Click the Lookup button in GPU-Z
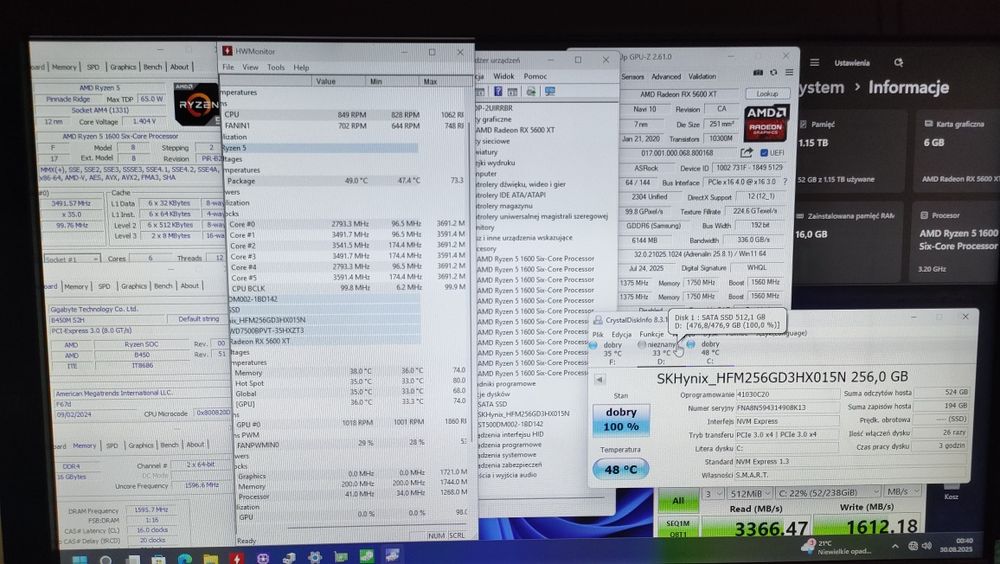This screenshot has width=1000, height=564. (x=767, y=93)
